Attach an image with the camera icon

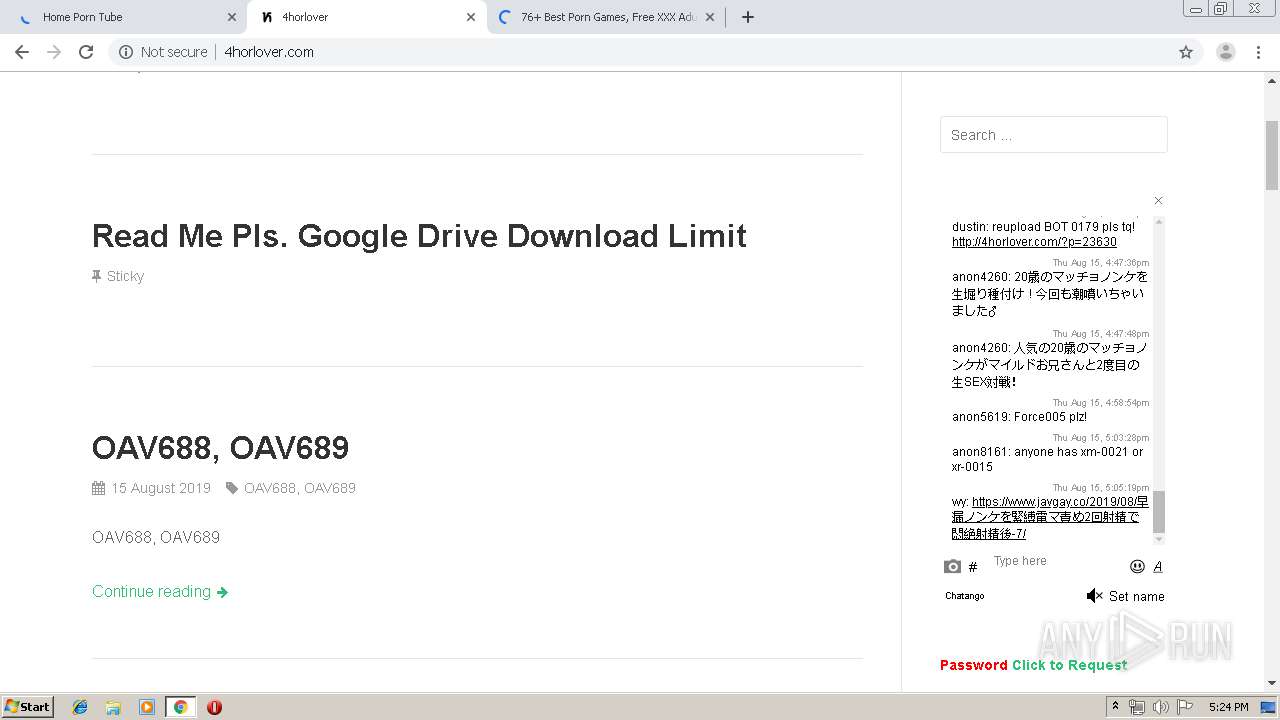point(952,567)
